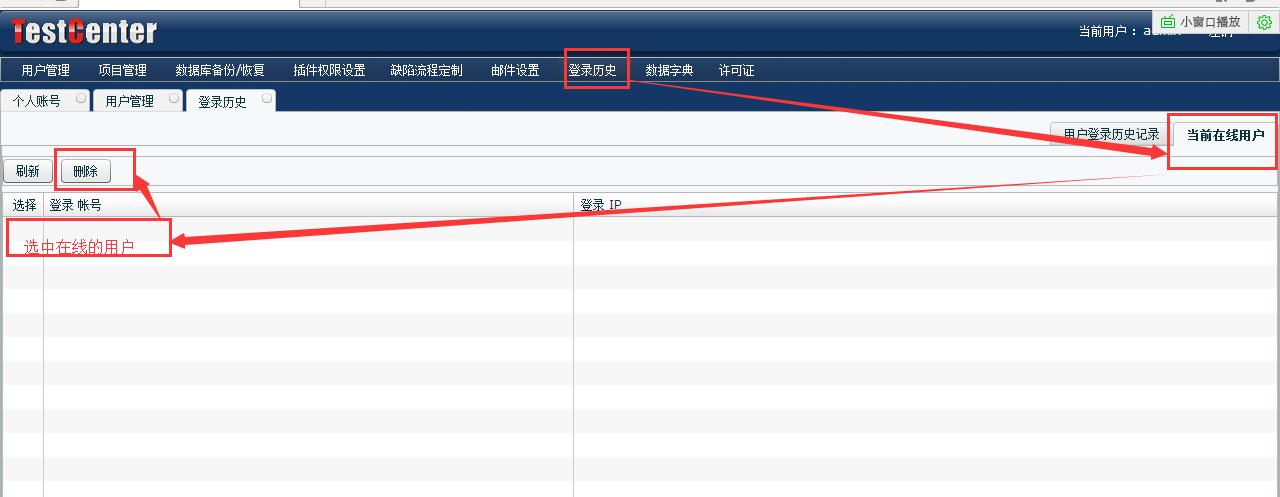Sort by 登录 IP column header
The width and height of the screenshot is (1280, 497).
click(926, 205)
